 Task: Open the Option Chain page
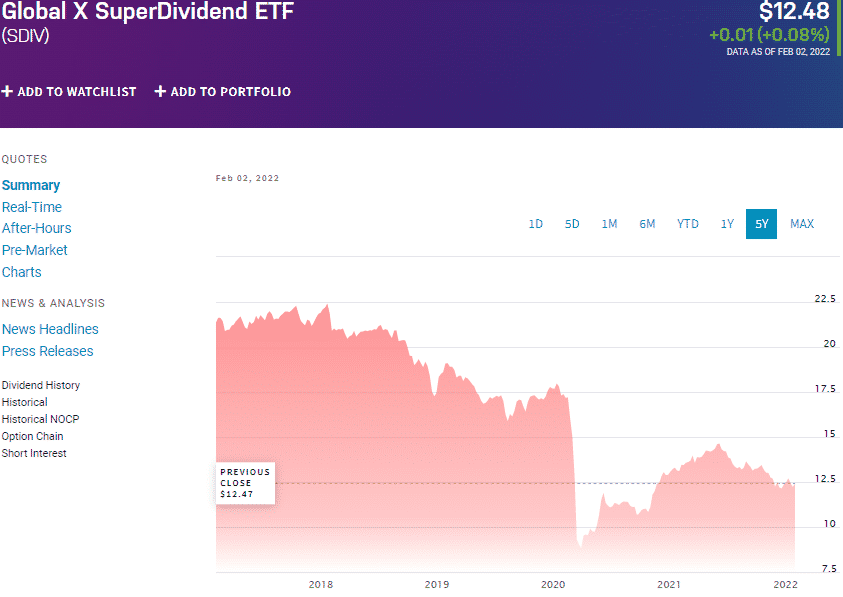tap(33, 436)
